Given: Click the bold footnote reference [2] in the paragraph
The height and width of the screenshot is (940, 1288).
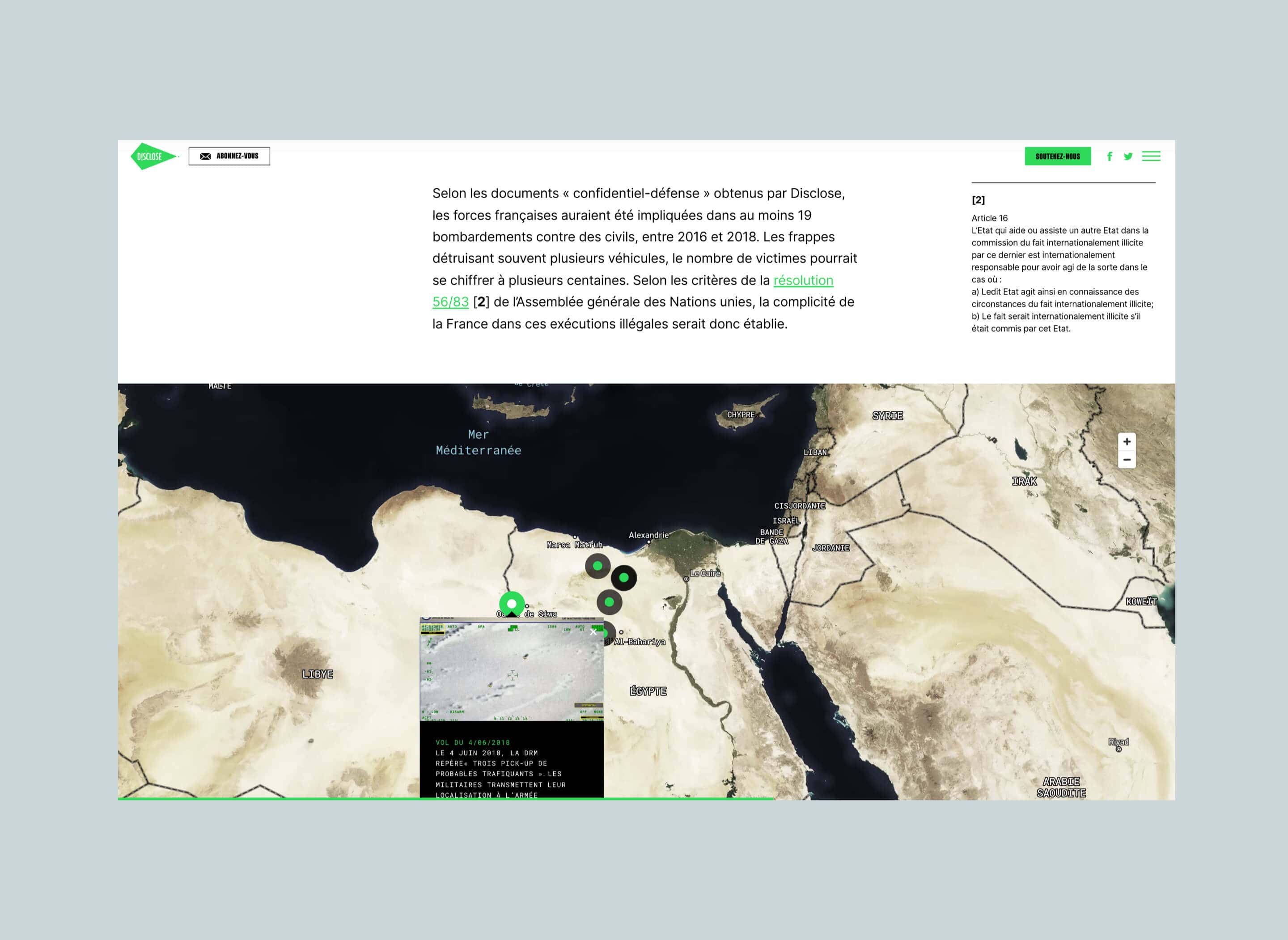Looking at the screenshot, I should click(481, 302).
